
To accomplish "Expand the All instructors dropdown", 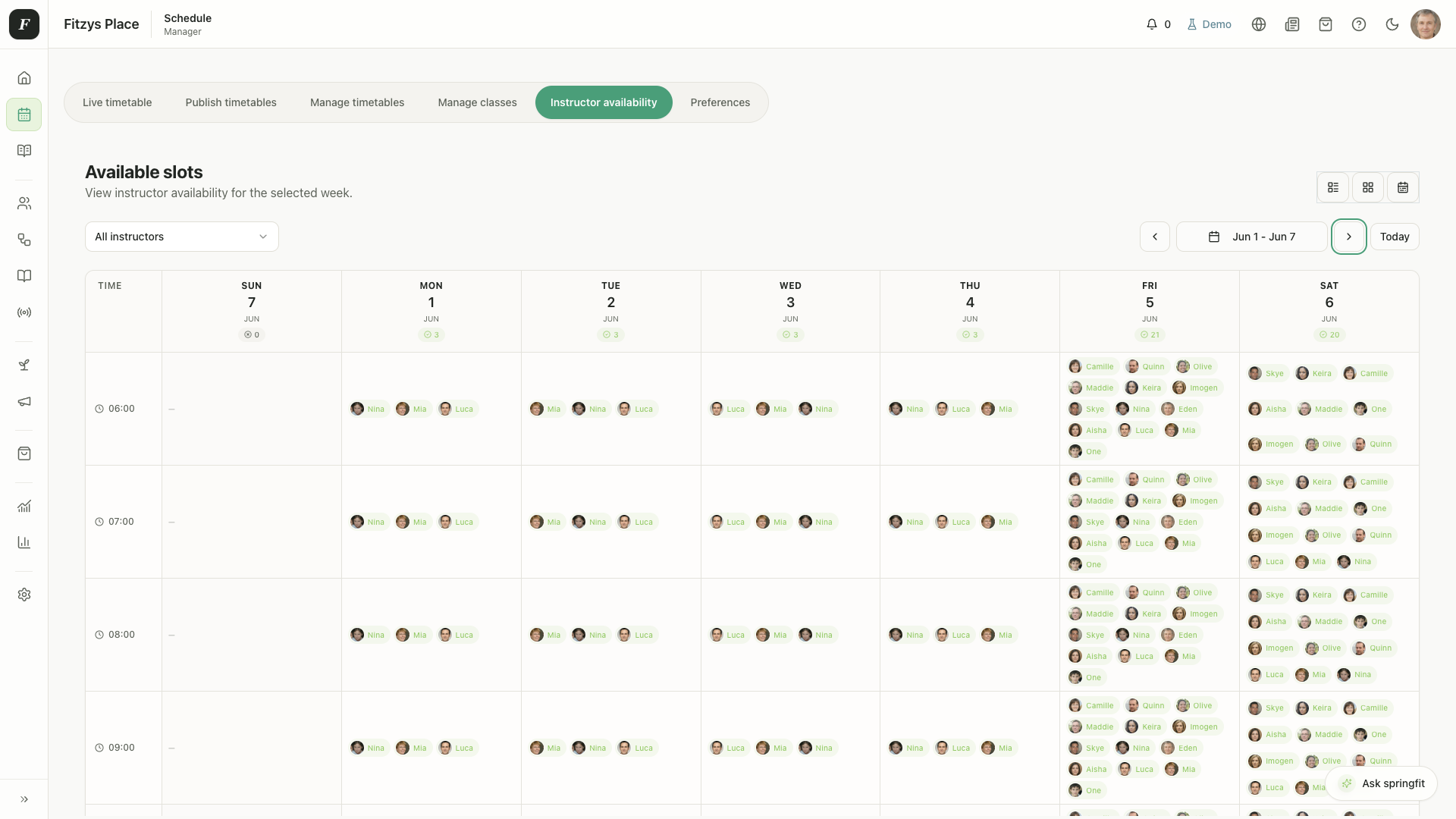I will tap(182, 237).
